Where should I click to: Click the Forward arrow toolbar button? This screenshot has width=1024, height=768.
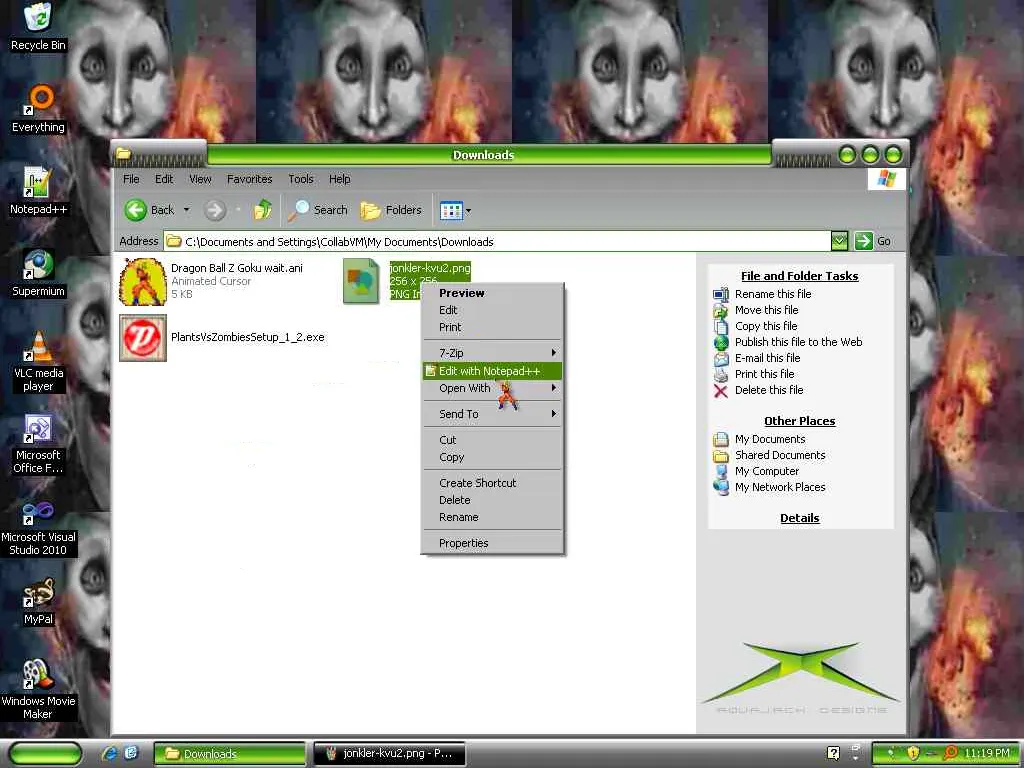[214, 210]
